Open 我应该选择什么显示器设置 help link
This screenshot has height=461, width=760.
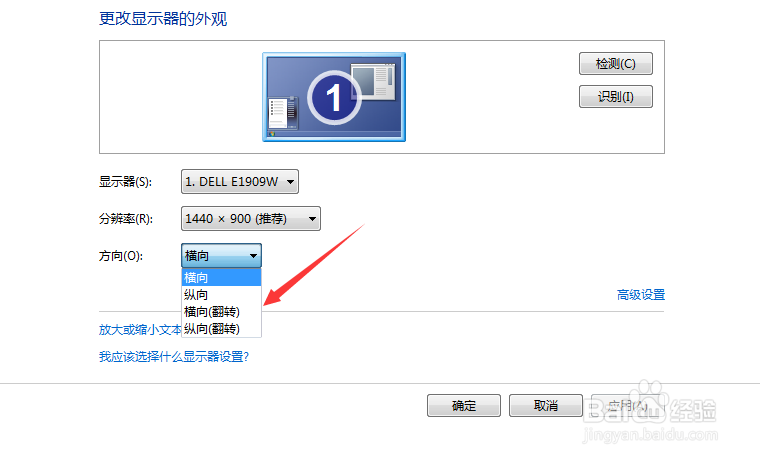click(174, 357)
